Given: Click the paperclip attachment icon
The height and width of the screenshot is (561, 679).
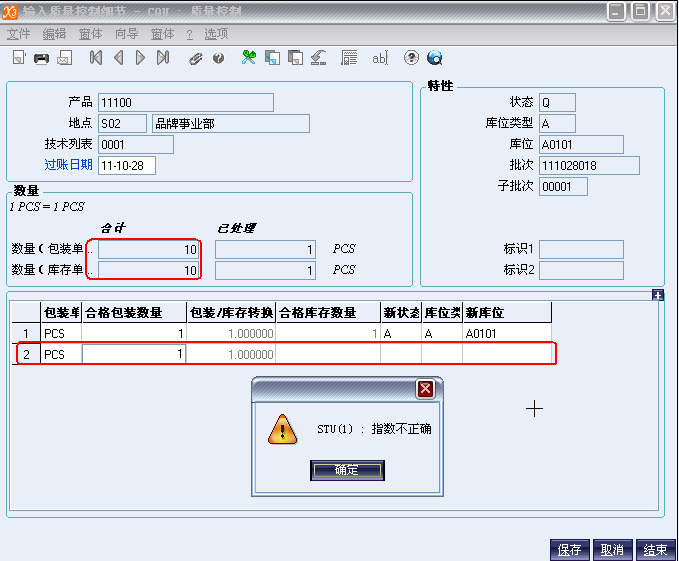Looking at the screenshot, I should click(196, 58).
